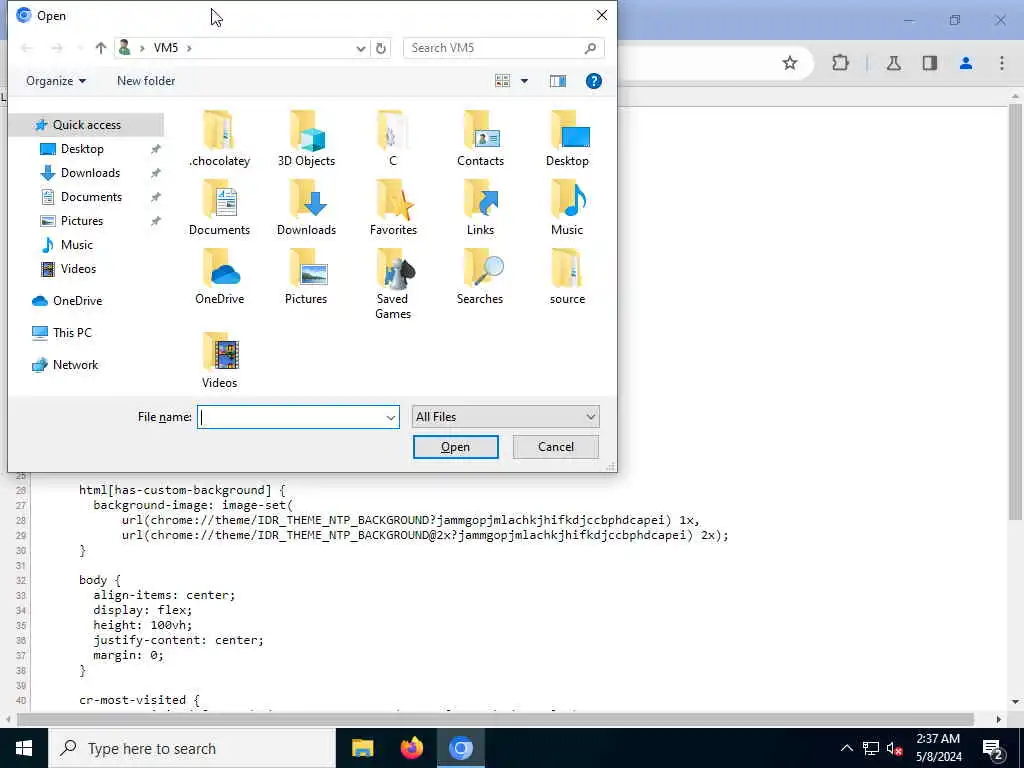Open the muted volume tray icon

pos(894,748)
